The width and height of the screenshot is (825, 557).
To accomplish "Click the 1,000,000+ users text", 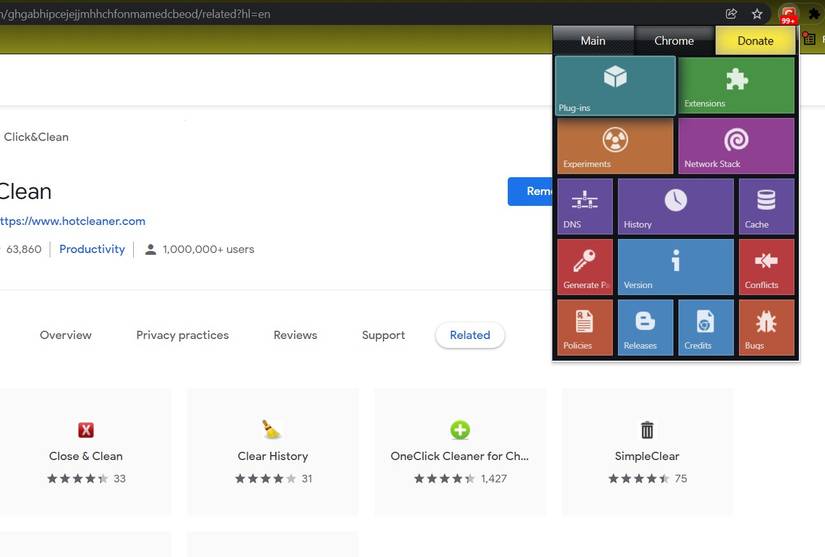I will coord(208,249).
